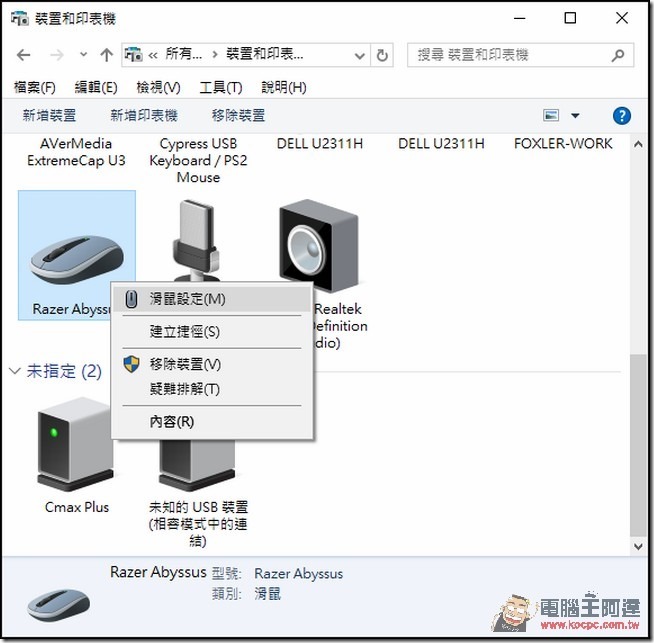Click the 新增印表機 toolbar button
Image resolution: width=654 pixels, height=643 pixels.
click(x=144, y=116)
